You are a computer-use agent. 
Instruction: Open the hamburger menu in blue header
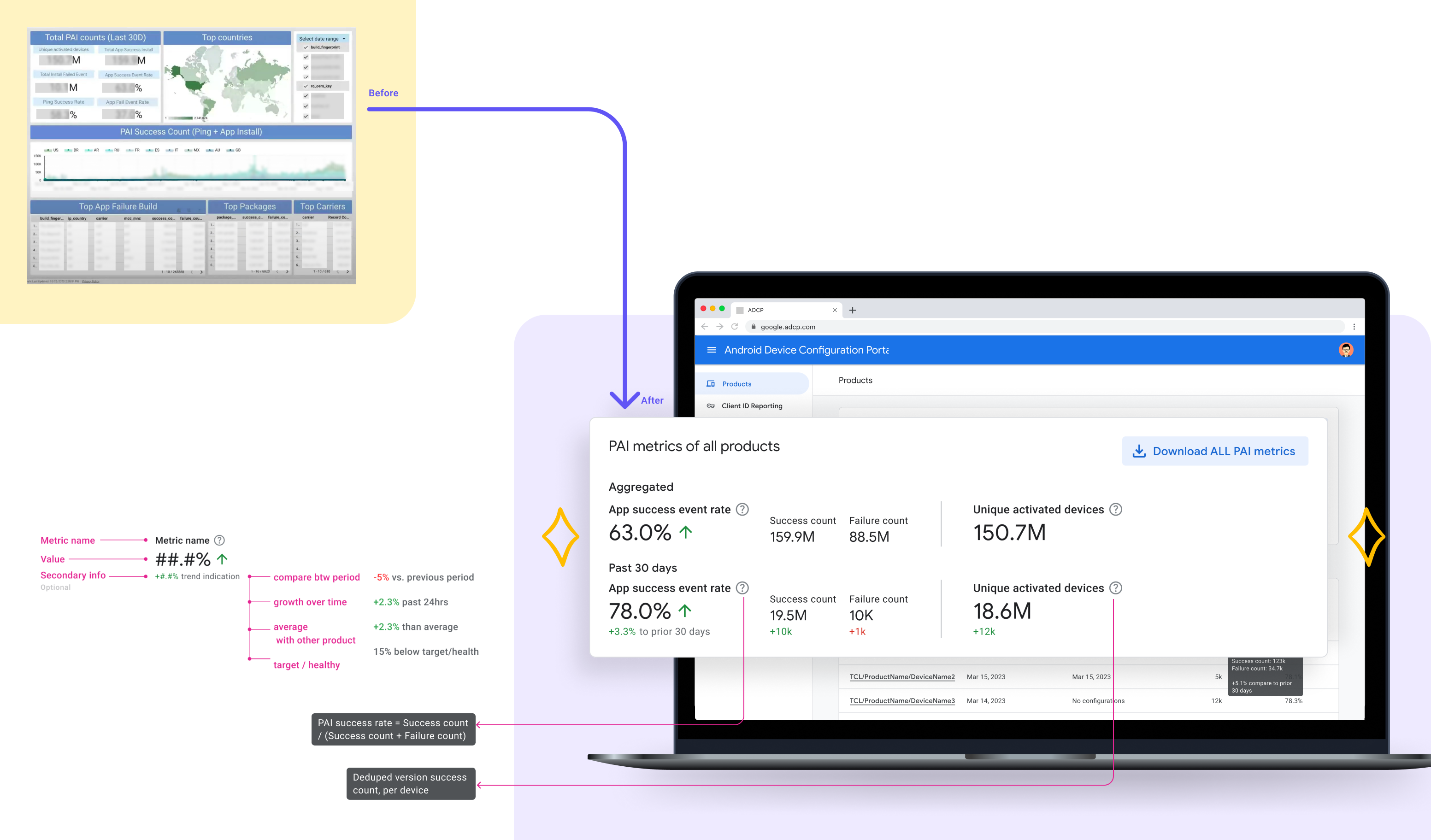pyautogui.click(x=711, y=350)
